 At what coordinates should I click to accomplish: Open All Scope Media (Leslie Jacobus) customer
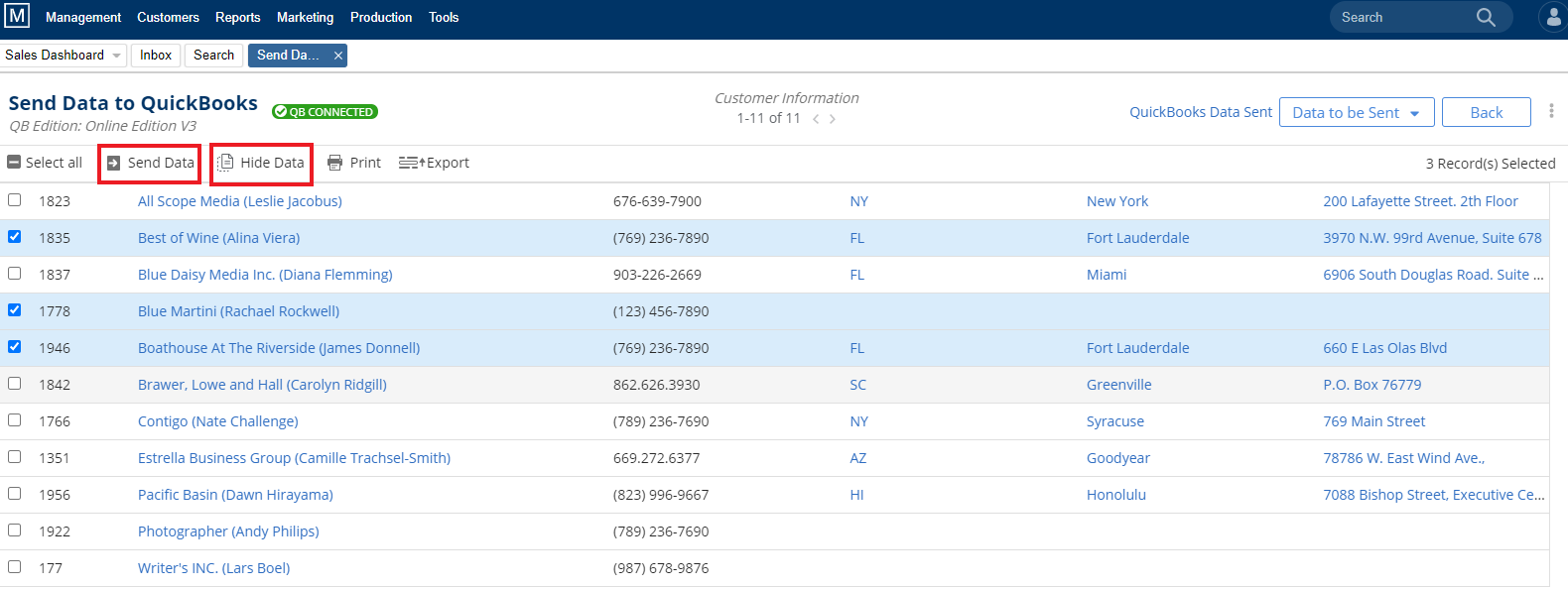240,201
